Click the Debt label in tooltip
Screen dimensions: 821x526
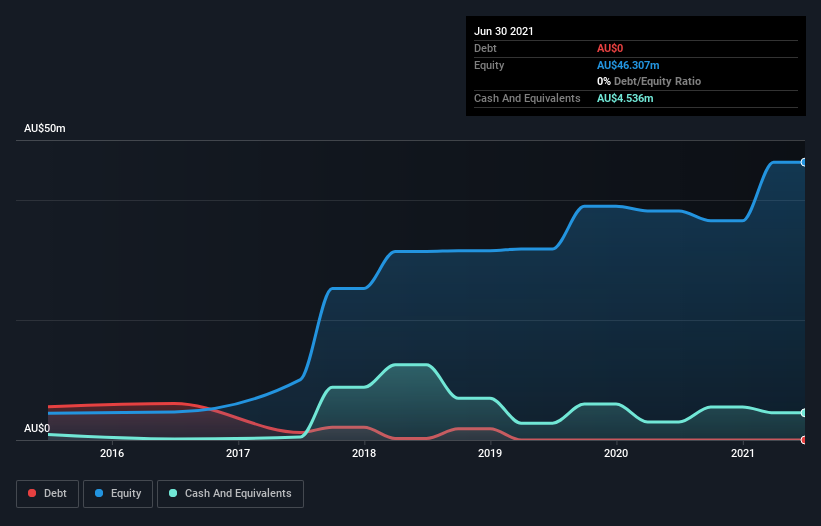click(x=485, y=48)
